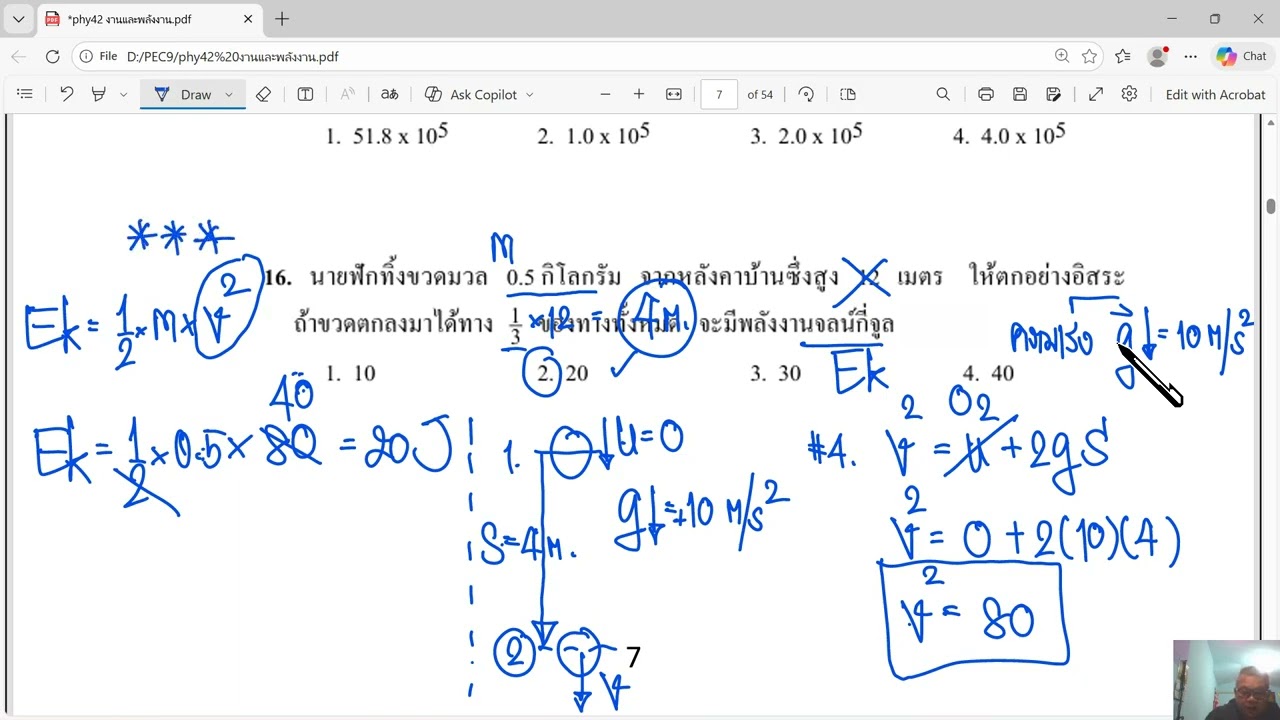Click the vertical scrollbar thumb

pos(1270,206)
